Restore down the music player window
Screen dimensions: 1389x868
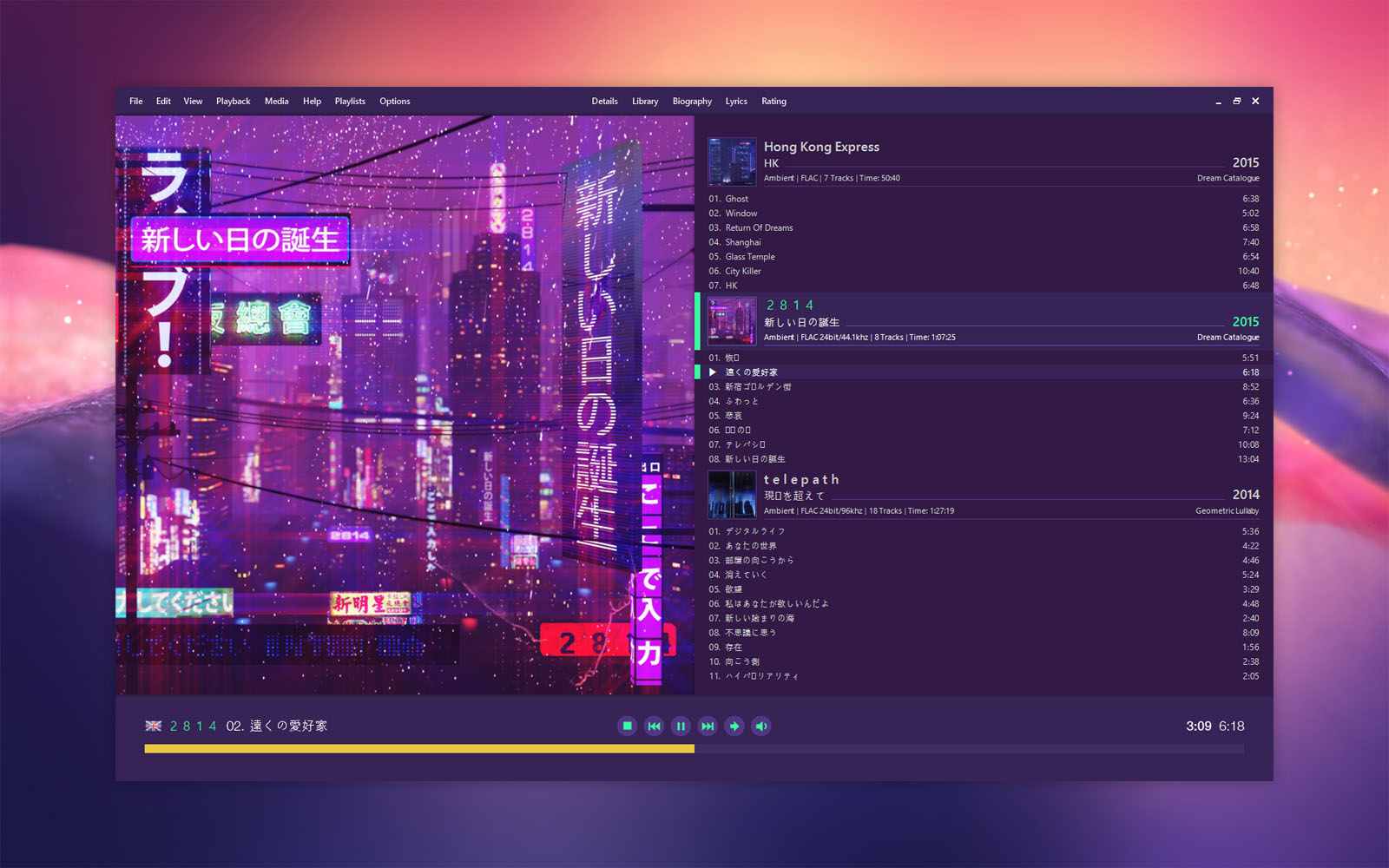(x=1237, y=102)
